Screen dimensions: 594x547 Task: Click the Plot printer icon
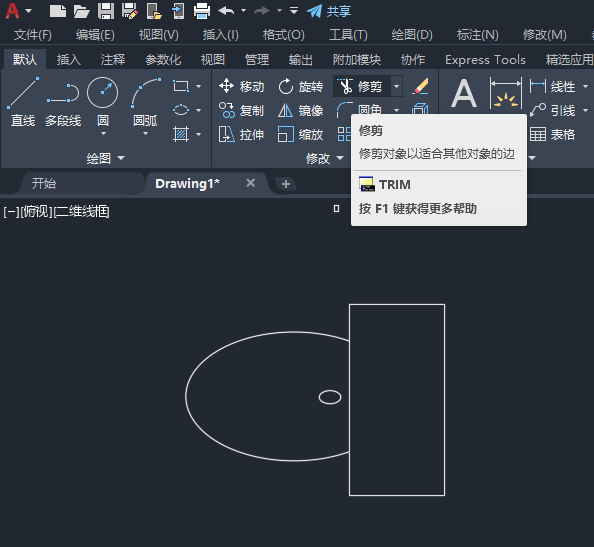(x=202, y=11)
